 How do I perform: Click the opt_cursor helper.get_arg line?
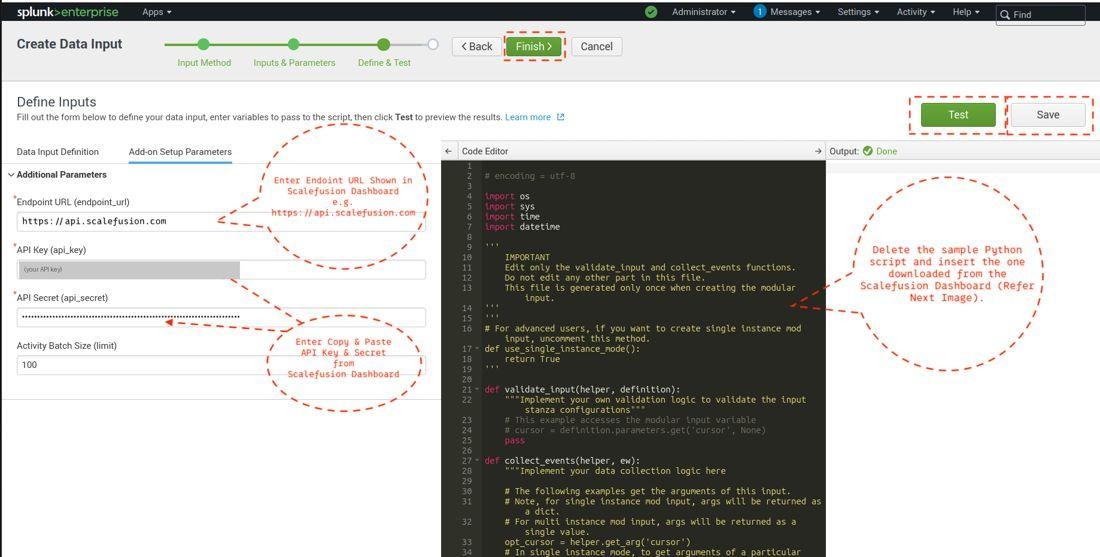pos(598,542)
